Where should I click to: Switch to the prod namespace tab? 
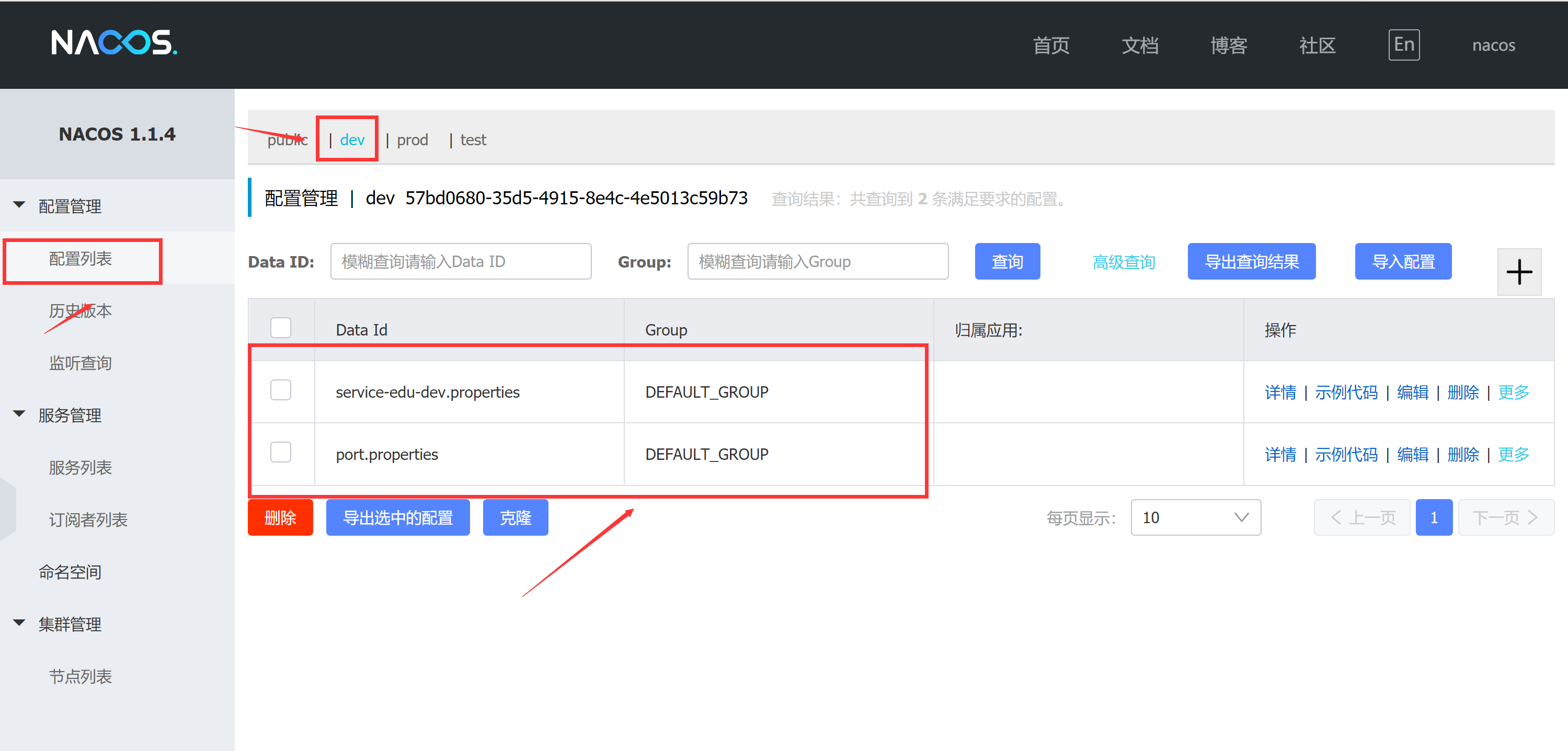point(413,140)
